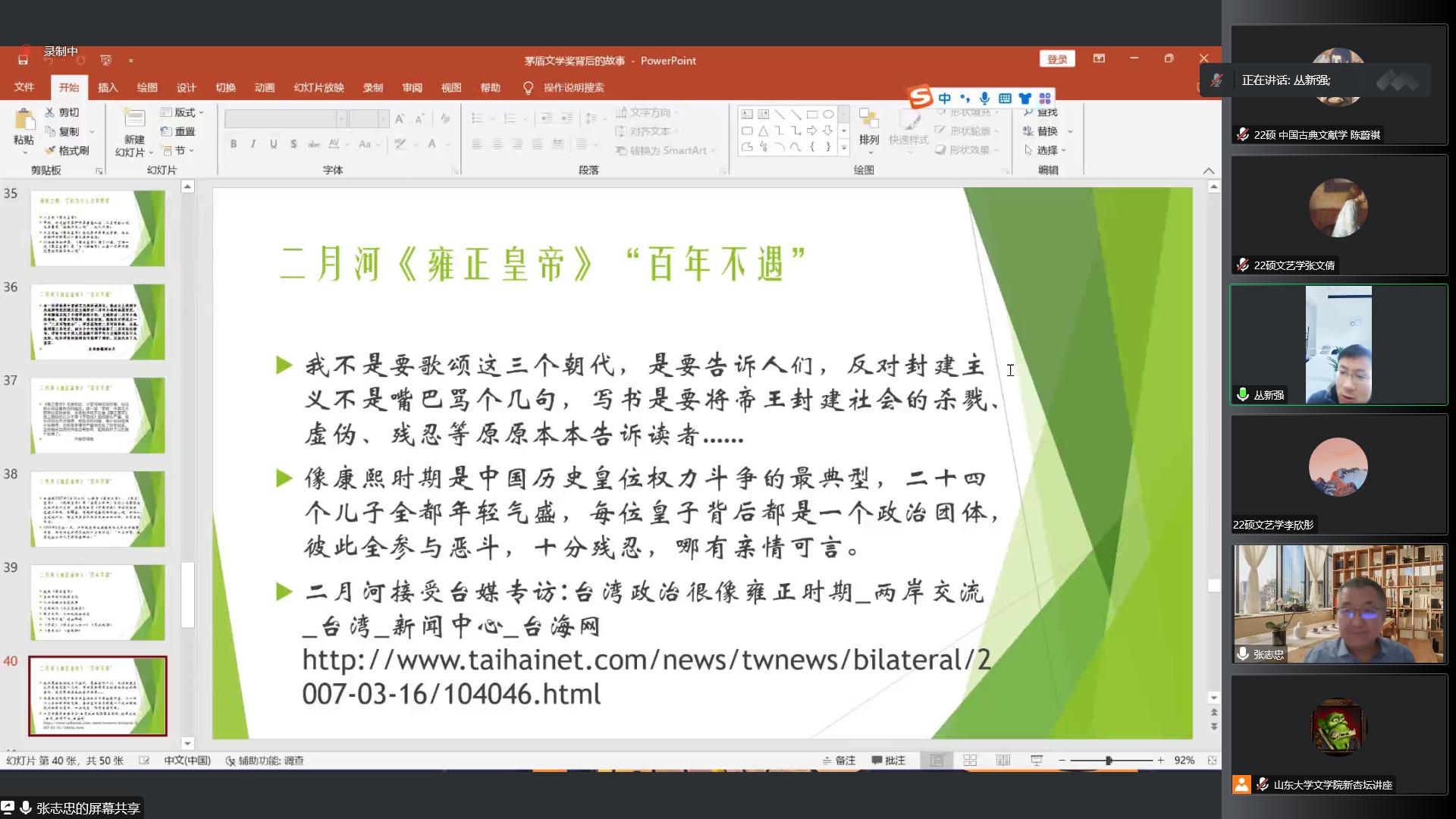Screen dimensions: 1456x819
Task: Switch to slide sorter view icon
Action: [970, 760]
